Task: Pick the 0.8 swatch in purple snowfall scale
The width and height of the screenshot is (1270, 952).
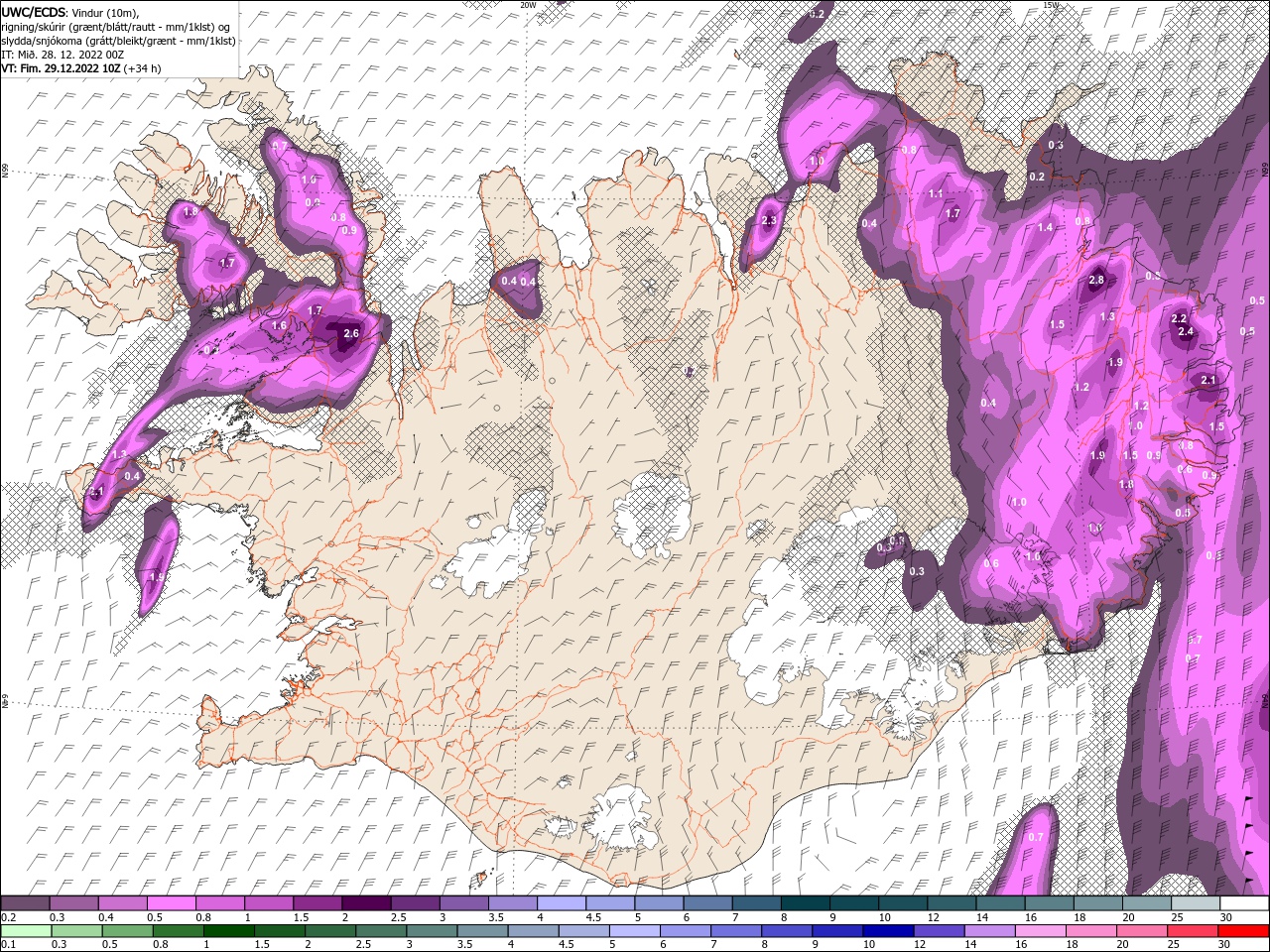Action: coord(219,903)
